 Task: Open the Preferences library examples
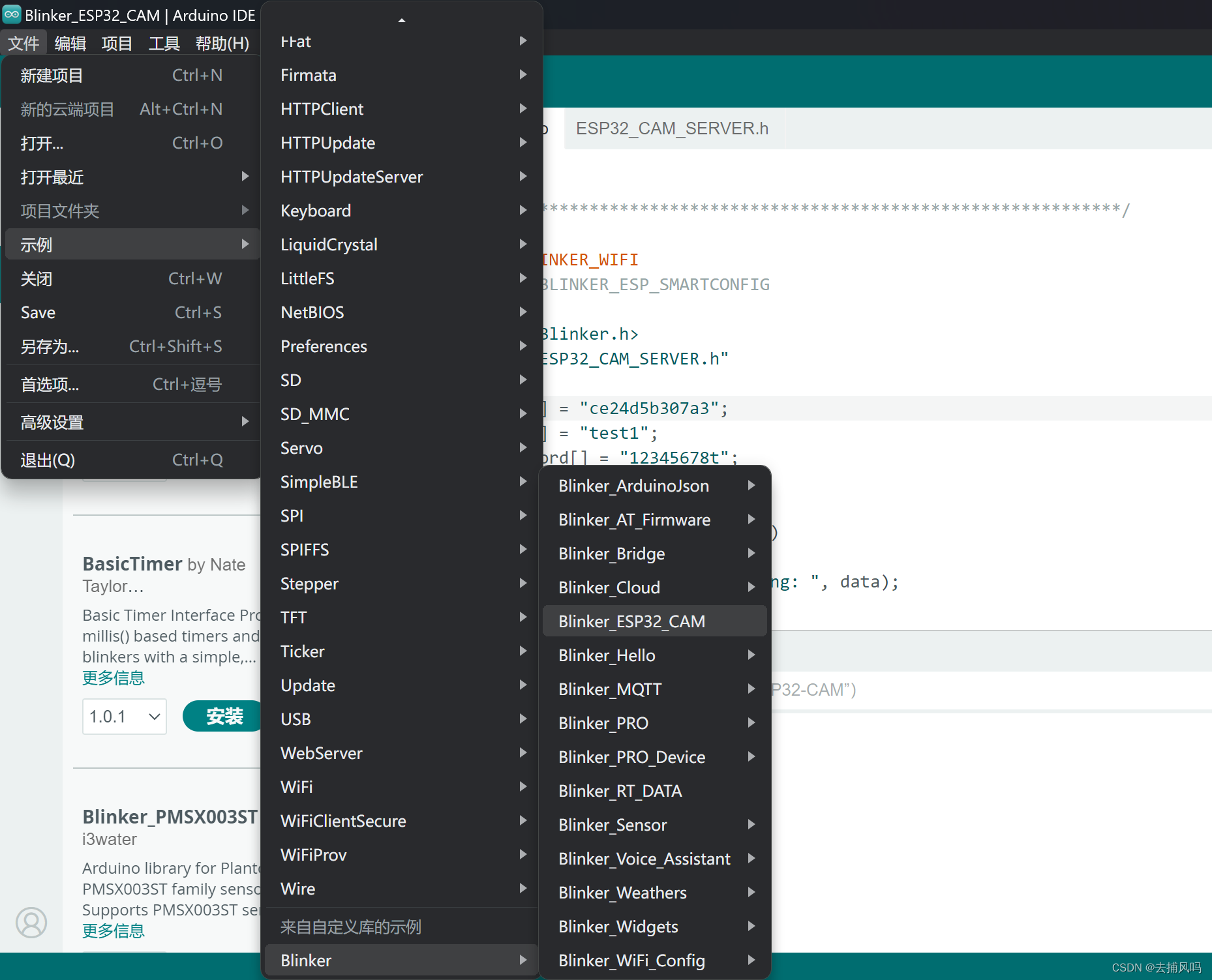(402, 346)
